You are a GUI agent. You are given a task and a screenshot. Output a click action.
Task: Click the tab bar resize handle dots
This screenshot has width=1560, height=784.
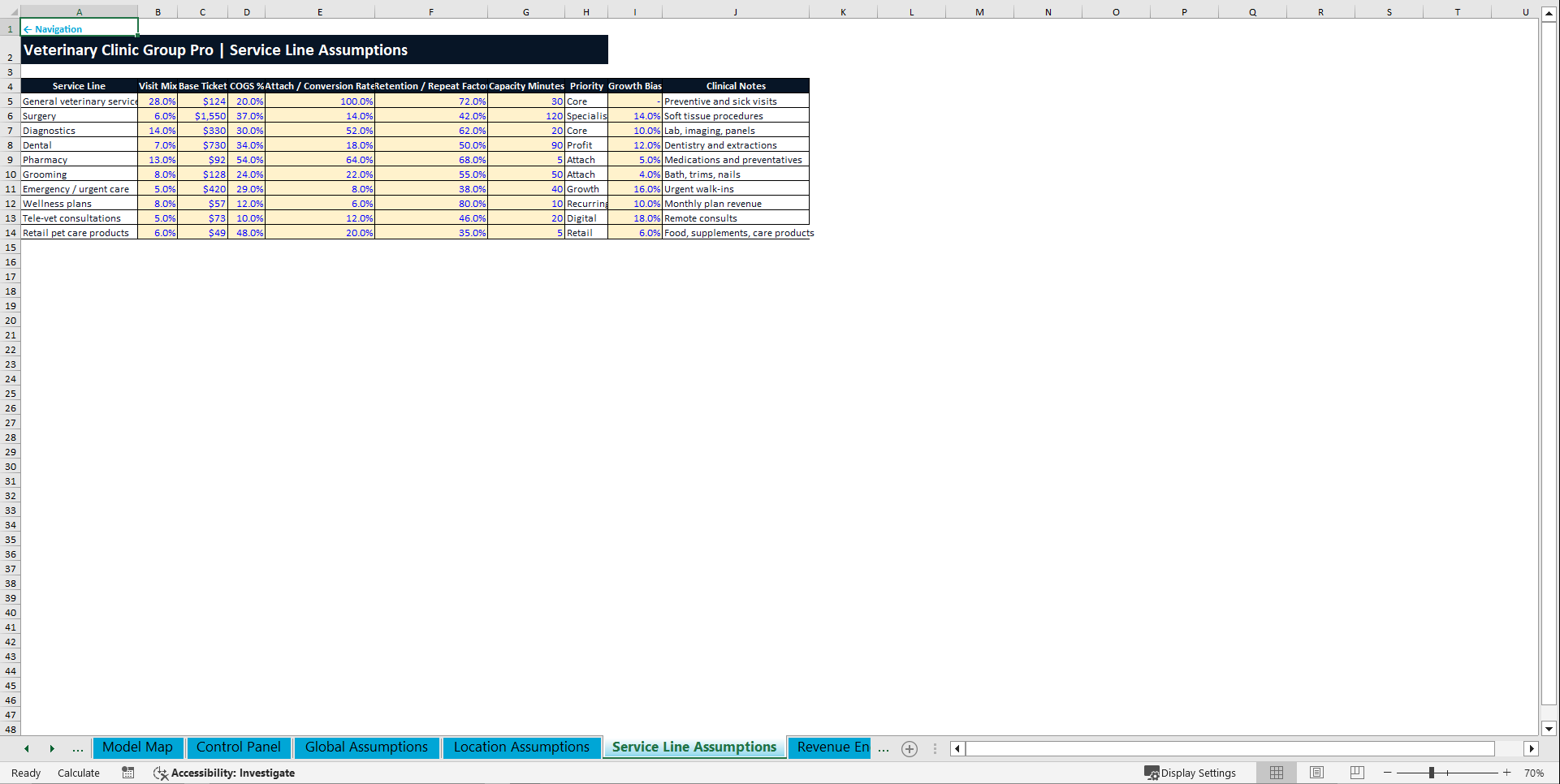pyautogui.click(x=935, y=749)
